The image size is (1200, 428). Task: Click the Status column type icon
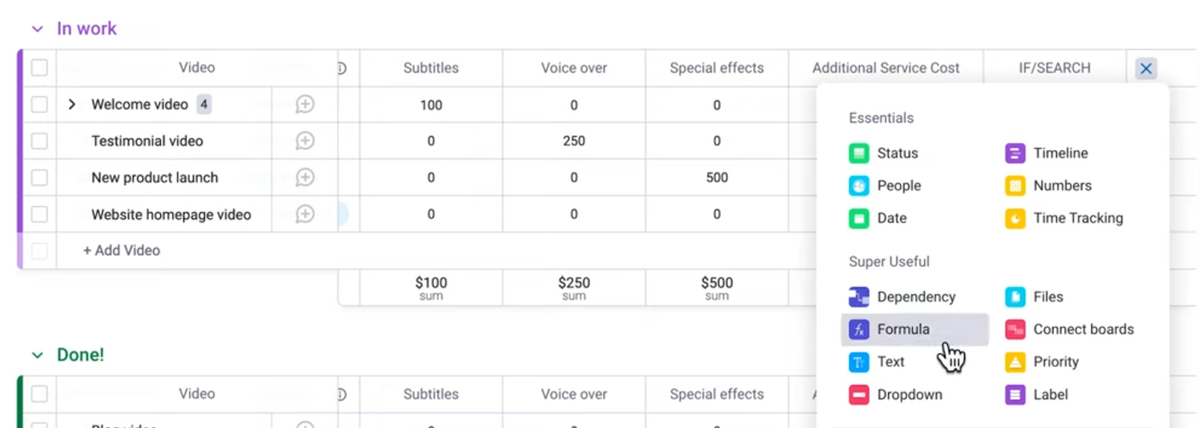tap(859, 153)
